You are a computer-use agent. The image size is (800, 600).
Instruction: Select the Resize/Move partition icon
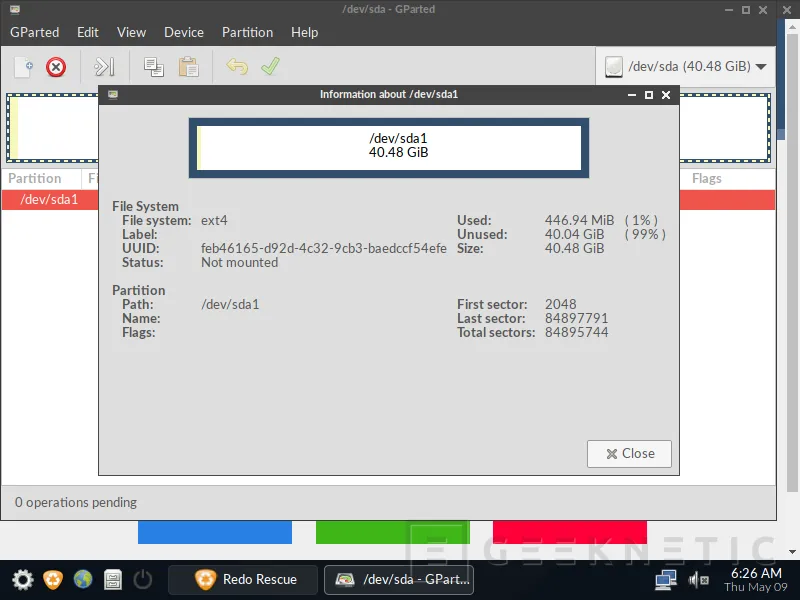point(105,67)
